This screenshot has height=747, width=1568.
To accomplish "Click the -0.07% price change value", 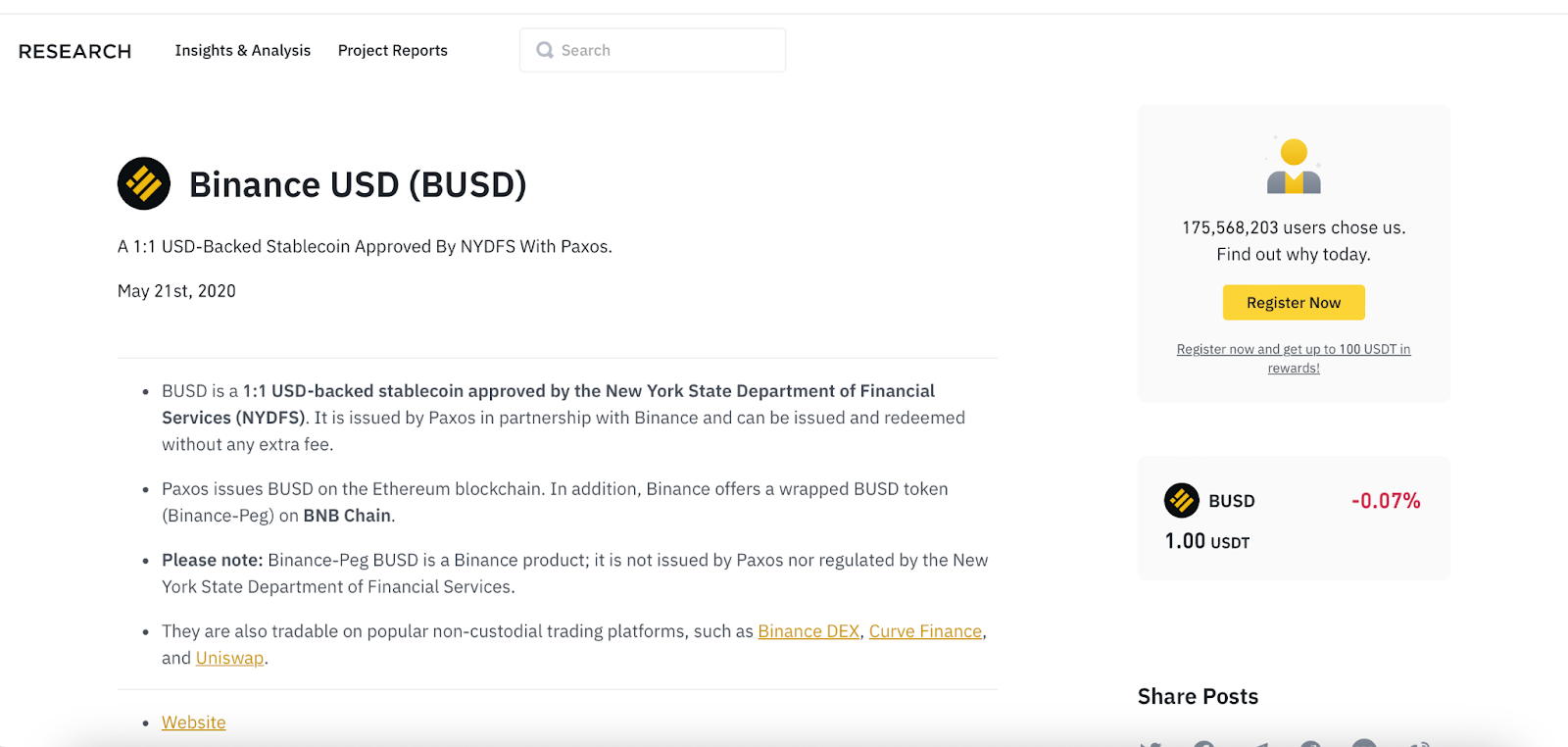I will 1386,501.
